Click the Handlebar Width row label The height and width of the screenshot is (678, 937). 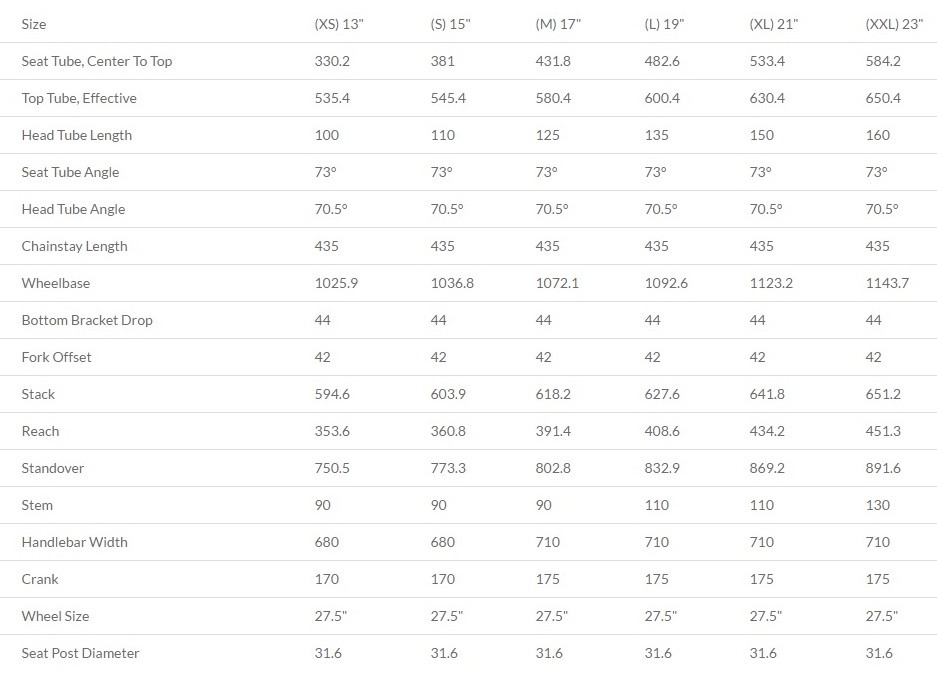point(75,542)
